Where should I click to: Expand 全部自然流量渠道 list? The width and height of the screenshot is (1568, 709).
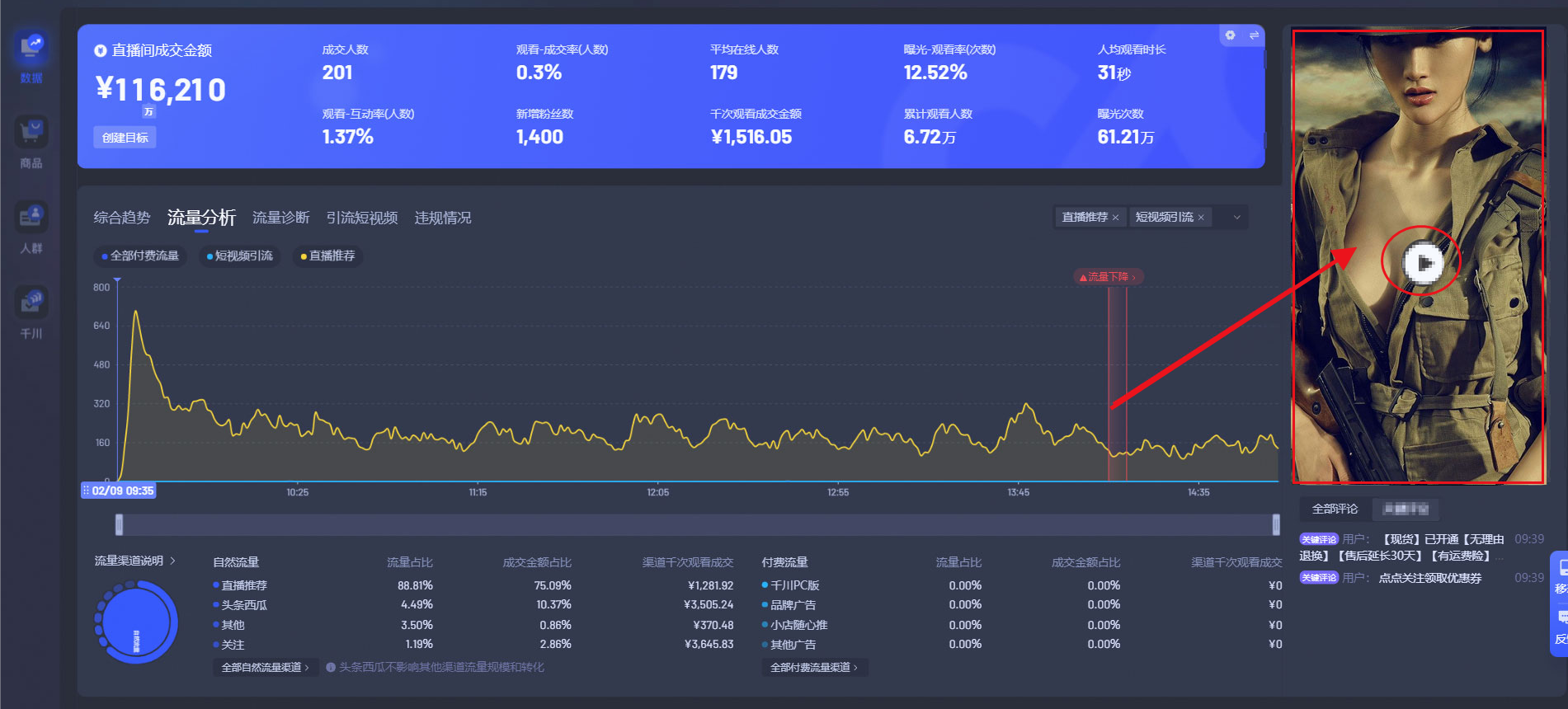click(x=265, y=668)
